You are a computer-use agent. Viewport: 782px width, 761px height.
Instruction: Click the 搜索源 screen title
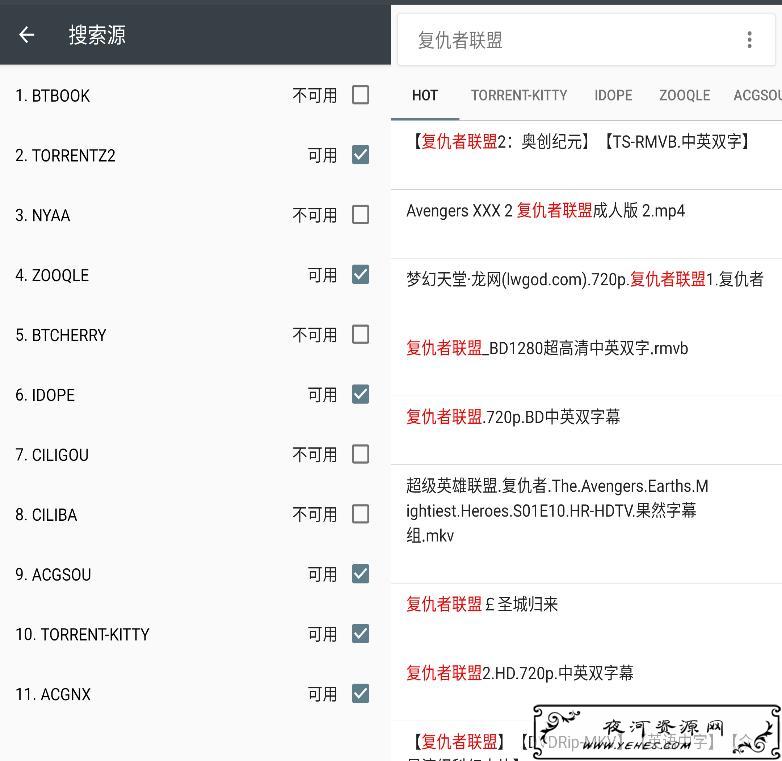97,35
